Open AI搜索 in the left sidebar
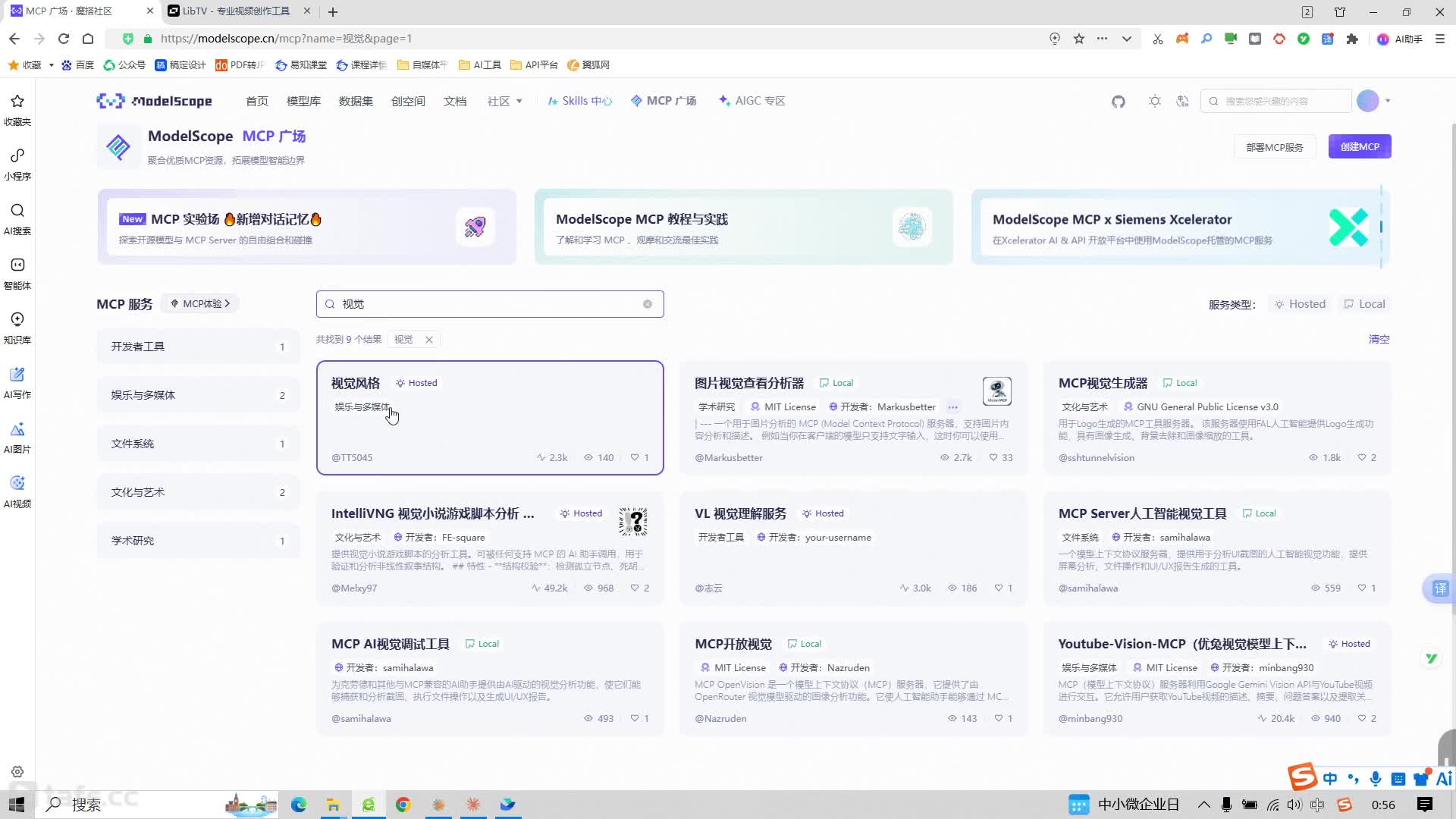This screenshot has width=1456, height=819. [x=17, y=219]
